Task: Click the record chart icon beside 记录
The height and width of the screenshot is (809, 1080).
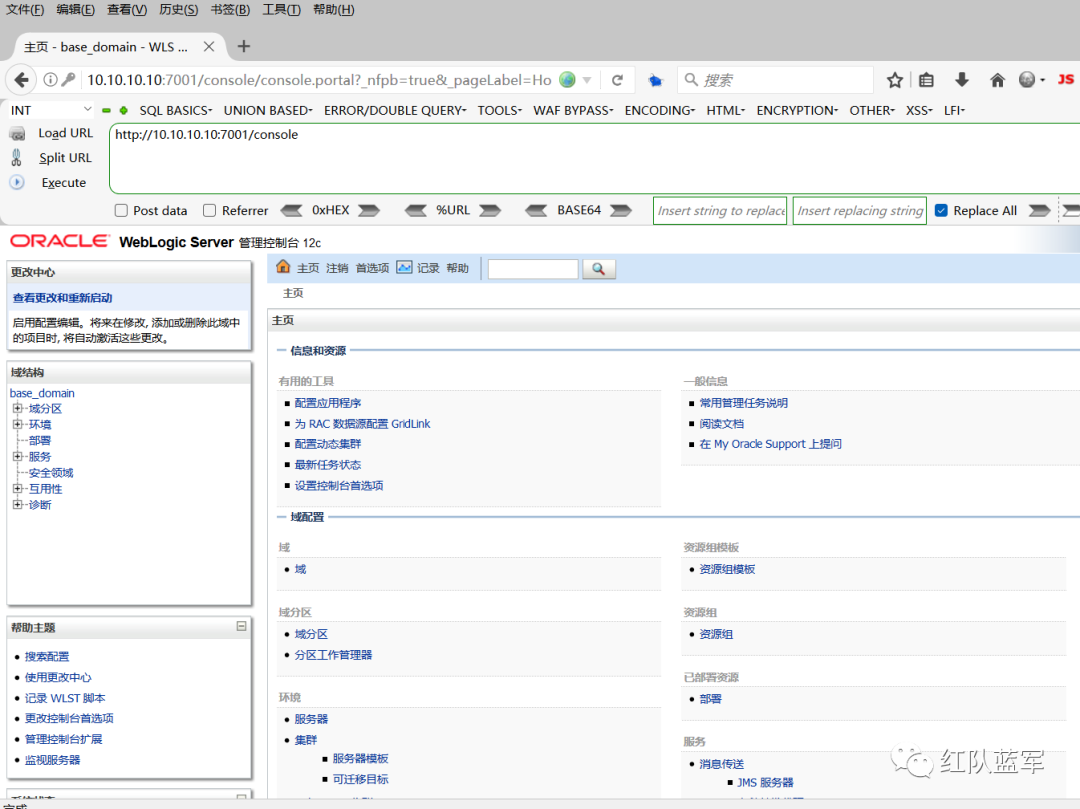Action: pos(404,267)
